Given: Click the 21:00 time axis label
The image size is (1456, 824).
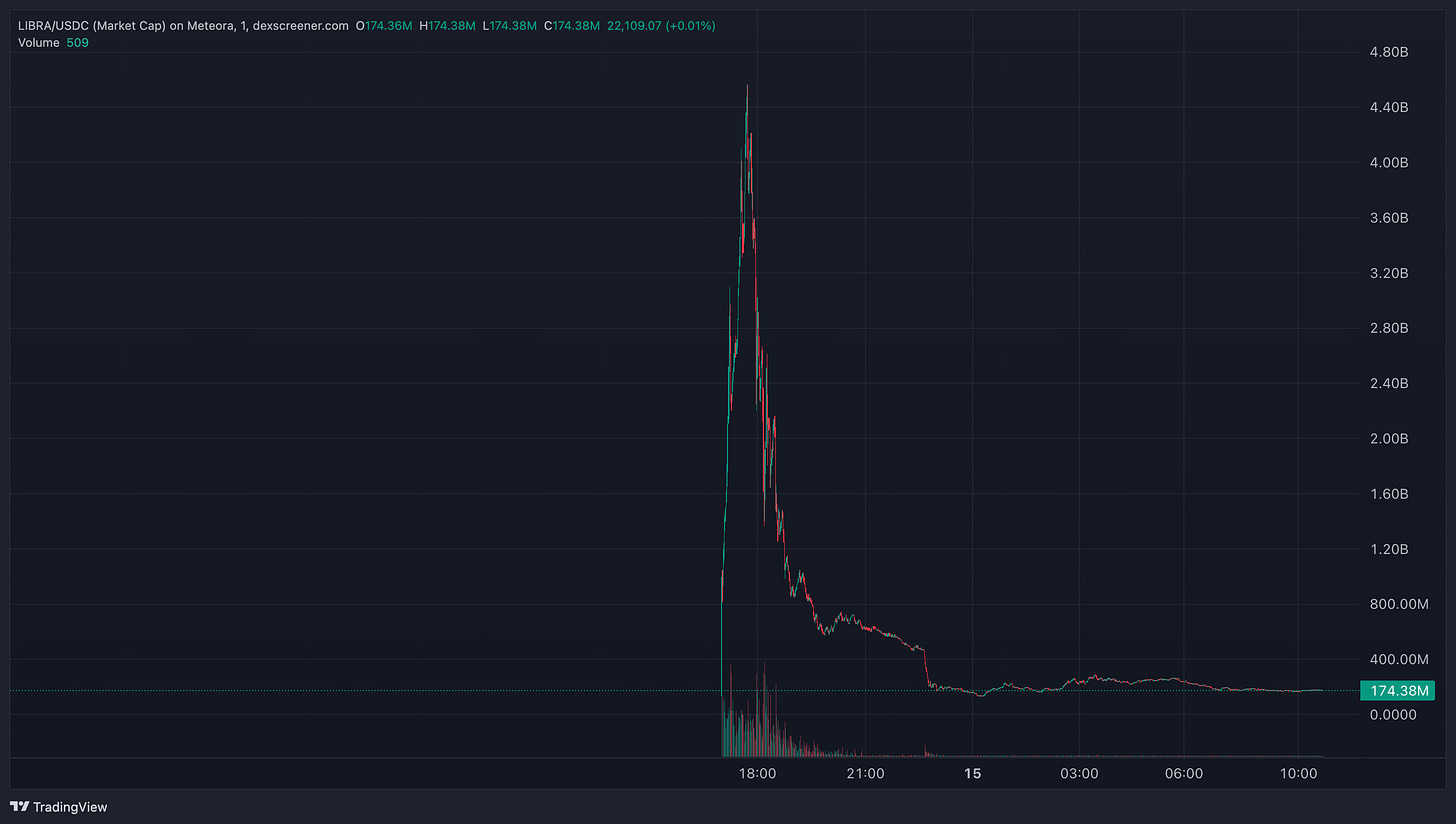Looking at the screenshot, I should (x=865, y=773).
